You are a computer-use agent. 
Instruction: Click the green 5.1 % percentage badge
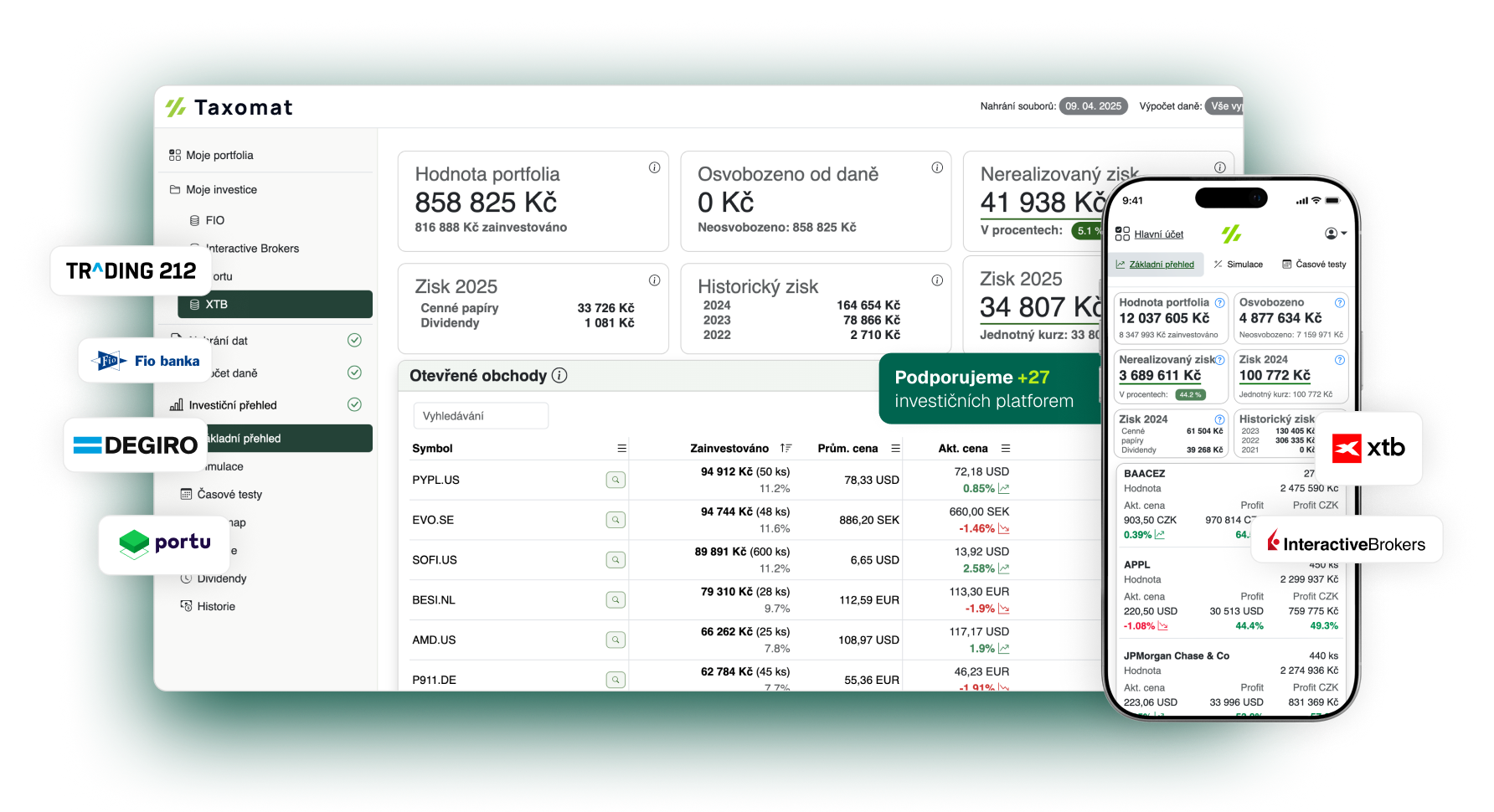click(1086, 230)
